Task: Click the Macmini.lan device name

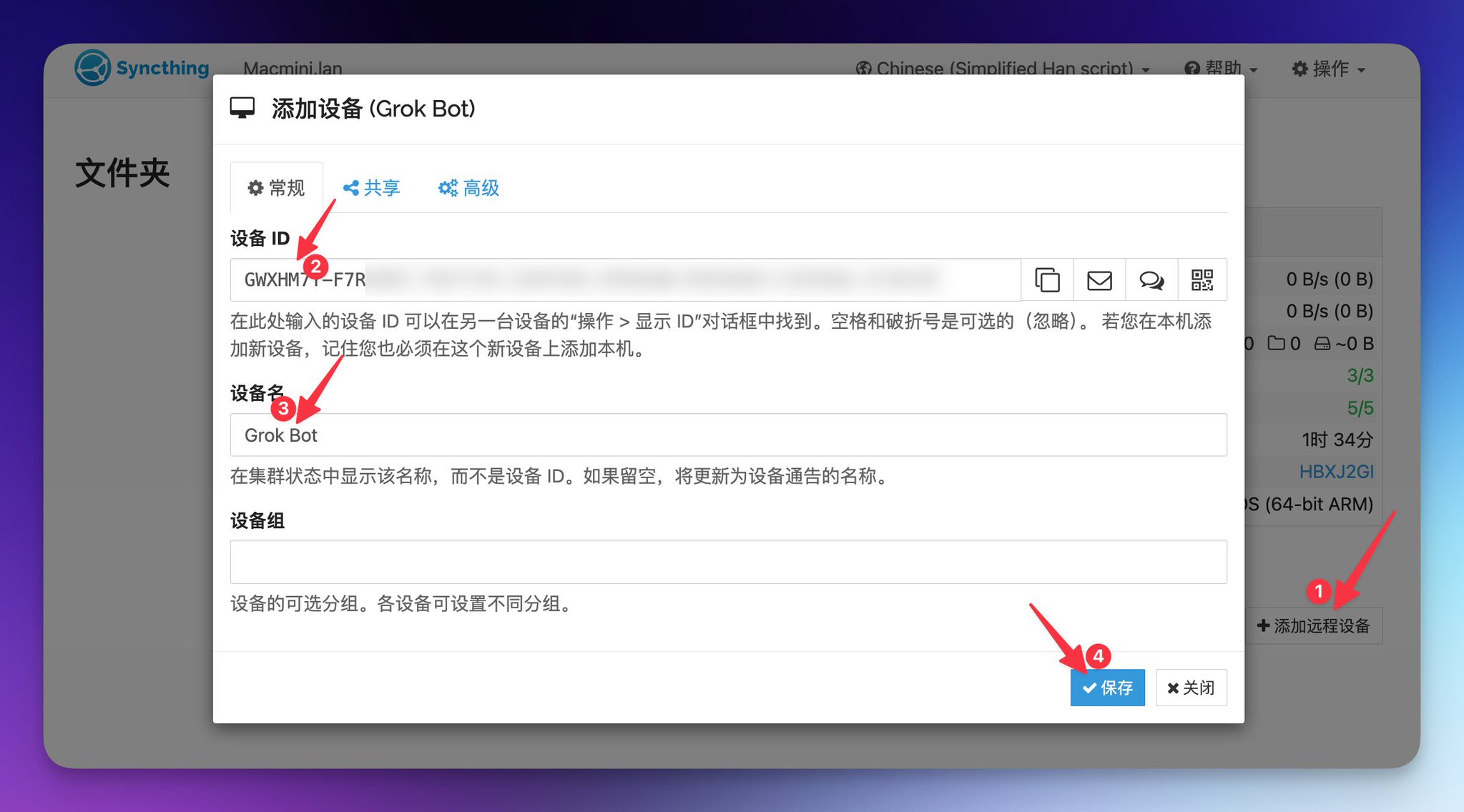Action: tap(293, 69)
